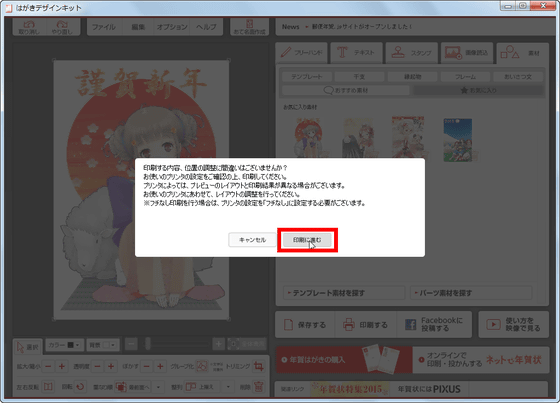Click the 取り消し (undo) icon
Viewport: 560px width, 403px height.
point(29,27)
